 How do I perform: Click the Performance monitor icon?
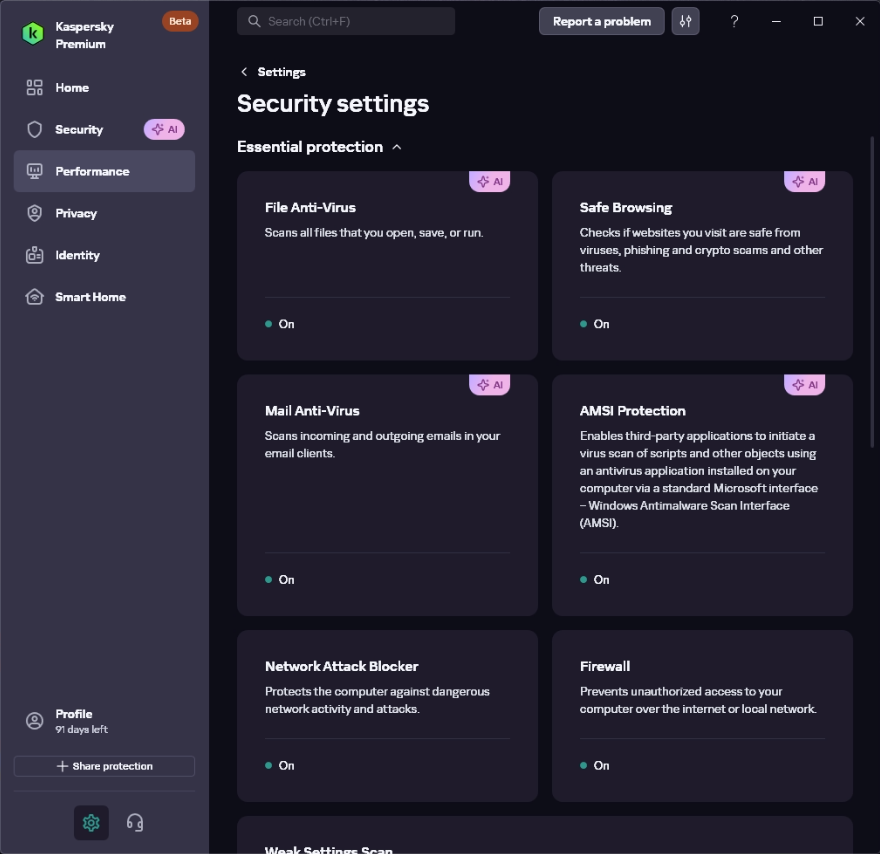34,171
